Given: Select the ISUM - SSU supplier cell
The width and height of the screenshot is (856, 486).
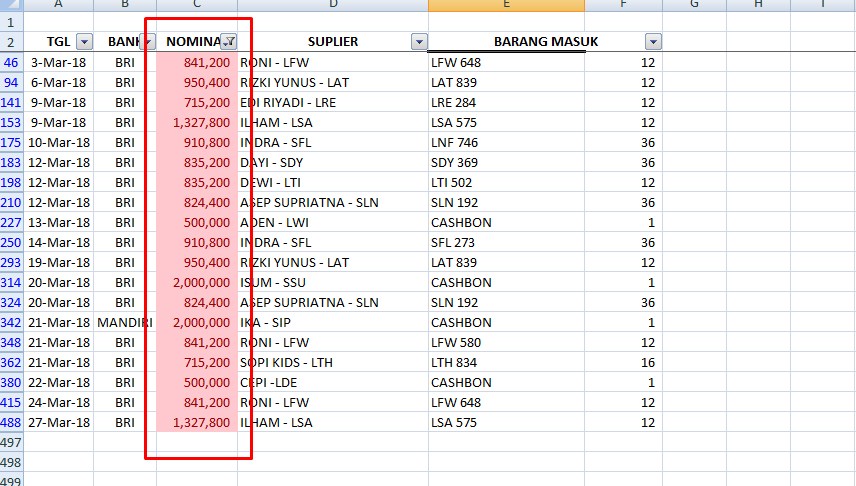Looking at the screenshot, I should (x=332, y=282).
